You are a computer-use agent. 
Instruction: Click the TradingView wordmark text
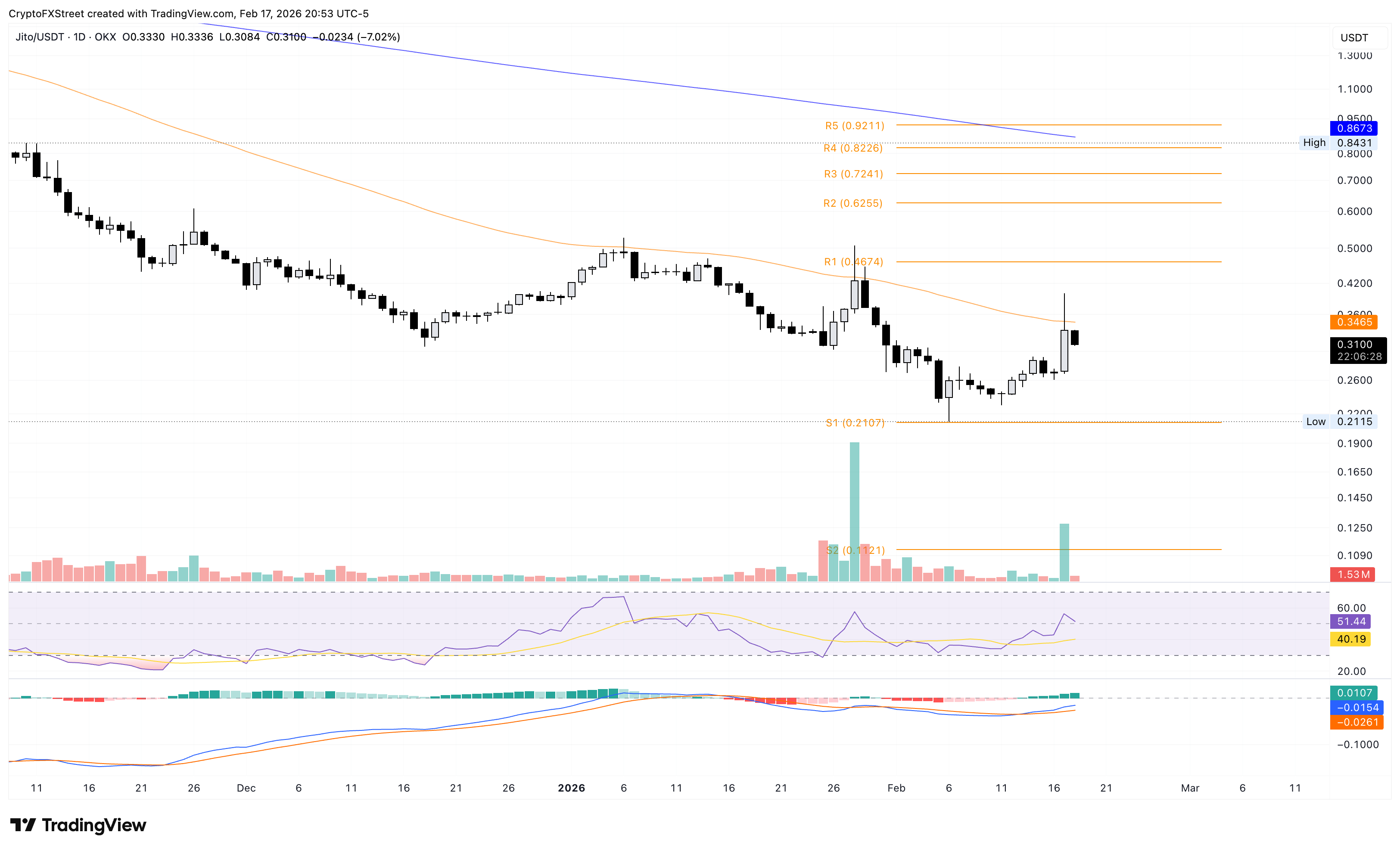(94, 825)
